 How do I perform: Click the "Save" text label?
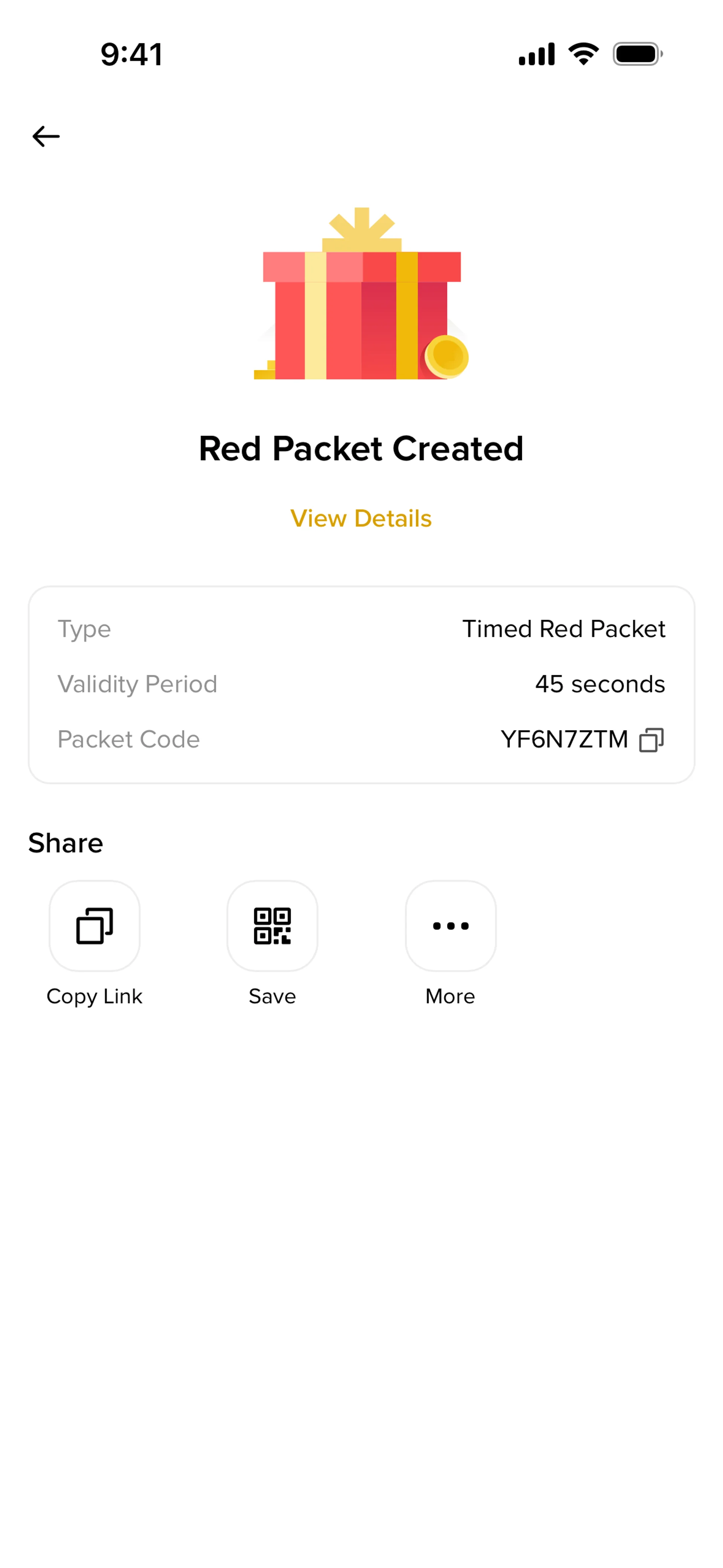click(272, 996)
